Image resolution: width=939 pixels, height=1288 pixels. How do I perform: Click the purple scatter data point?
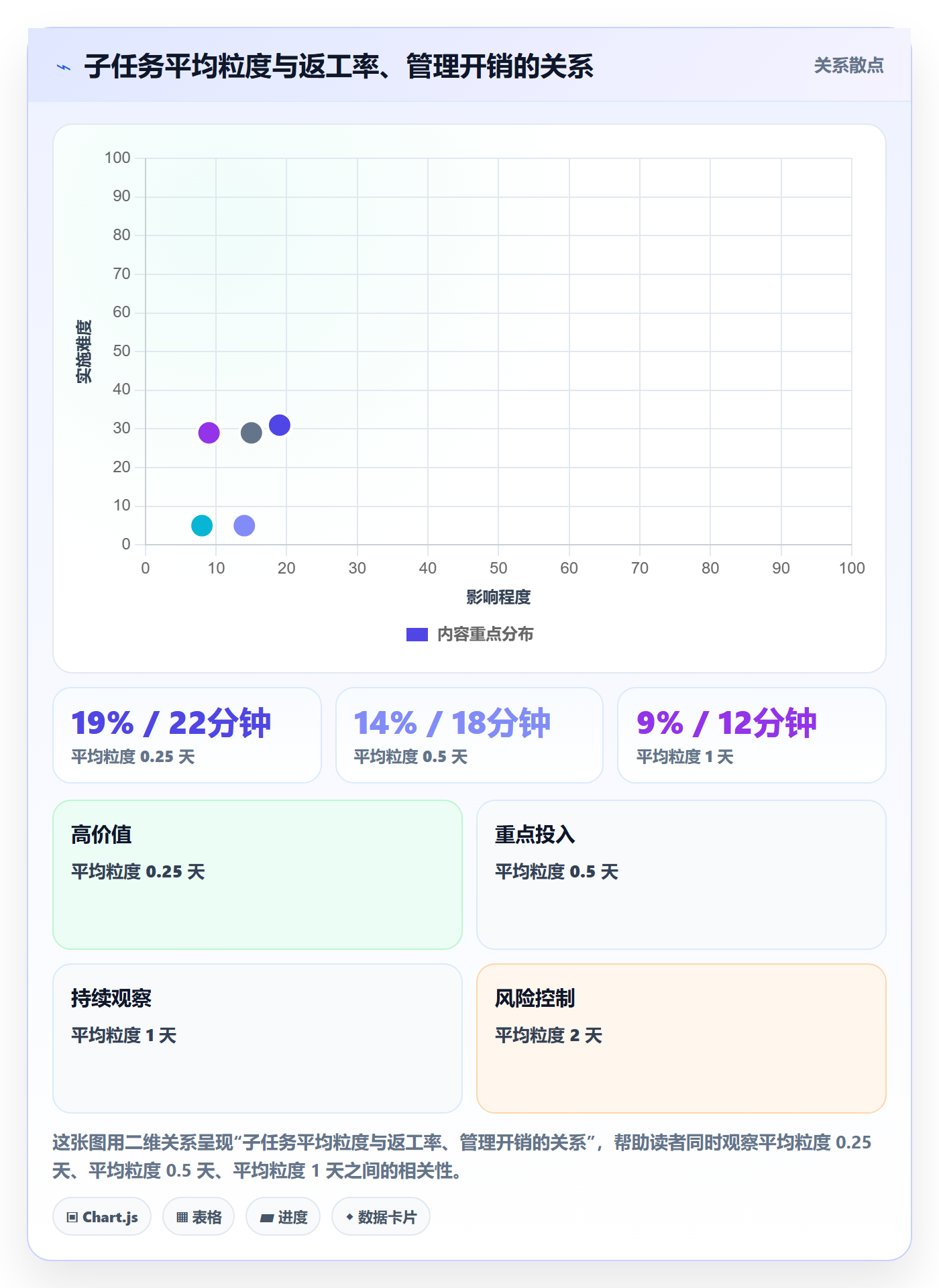tap(209, 433)
